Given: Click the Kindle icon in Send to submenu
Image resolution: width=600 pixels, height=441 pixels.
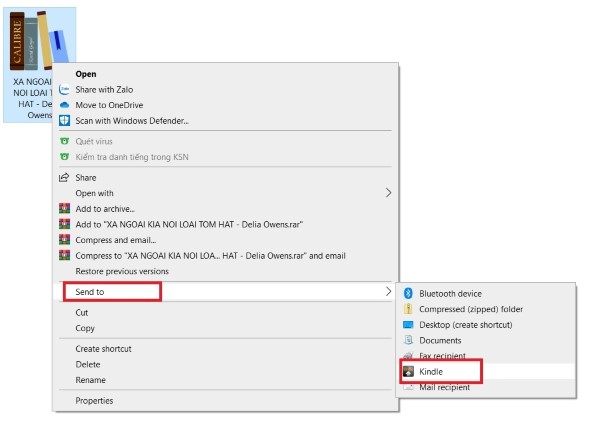Looking at the screenshot, I should tap(407, 371).
